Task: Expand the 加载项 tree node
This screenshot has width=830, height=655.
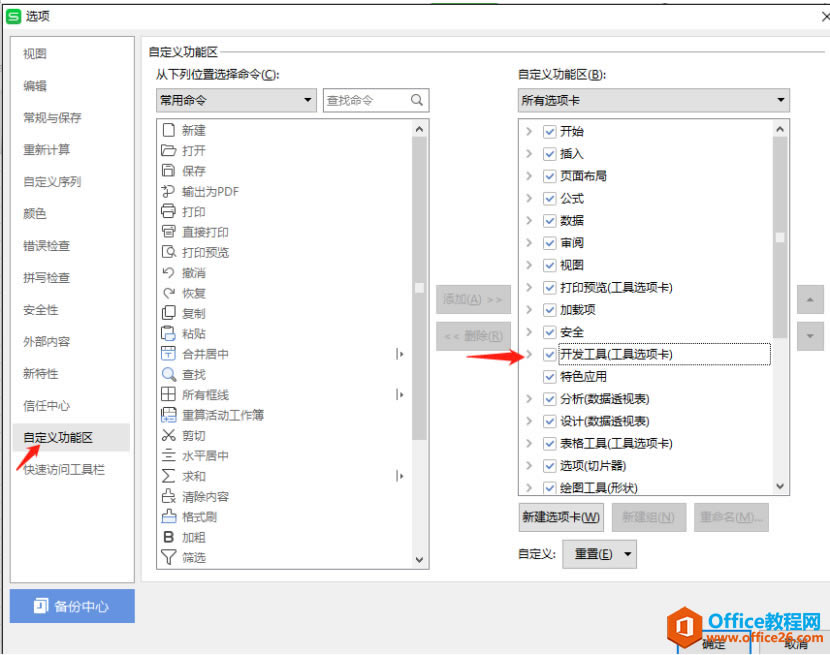Action: pyautogui.click(x=528, y=309)
